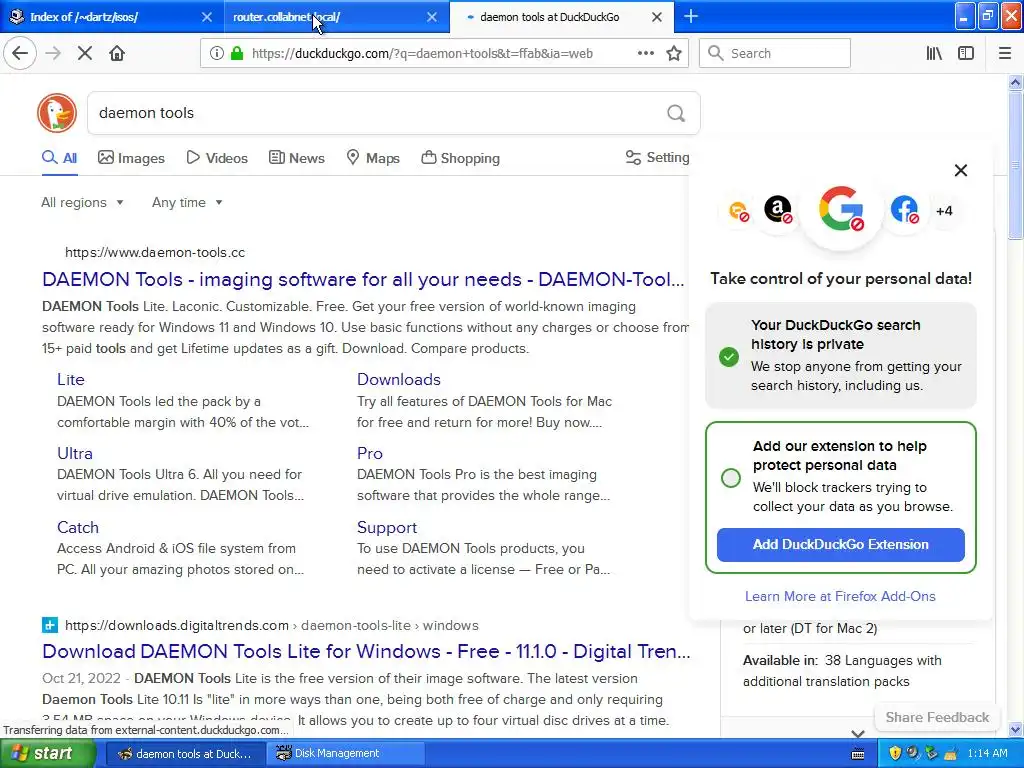Switch to Shopping results
The image size is (1024, 768).
click(x=460, y=158)
